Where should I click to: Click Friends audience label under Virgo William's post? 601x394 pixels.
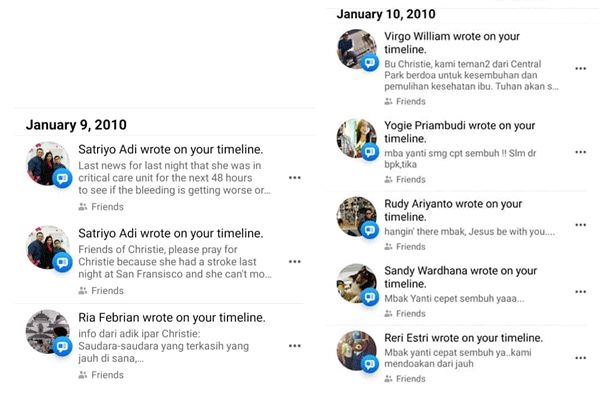[x=411, y=102]
